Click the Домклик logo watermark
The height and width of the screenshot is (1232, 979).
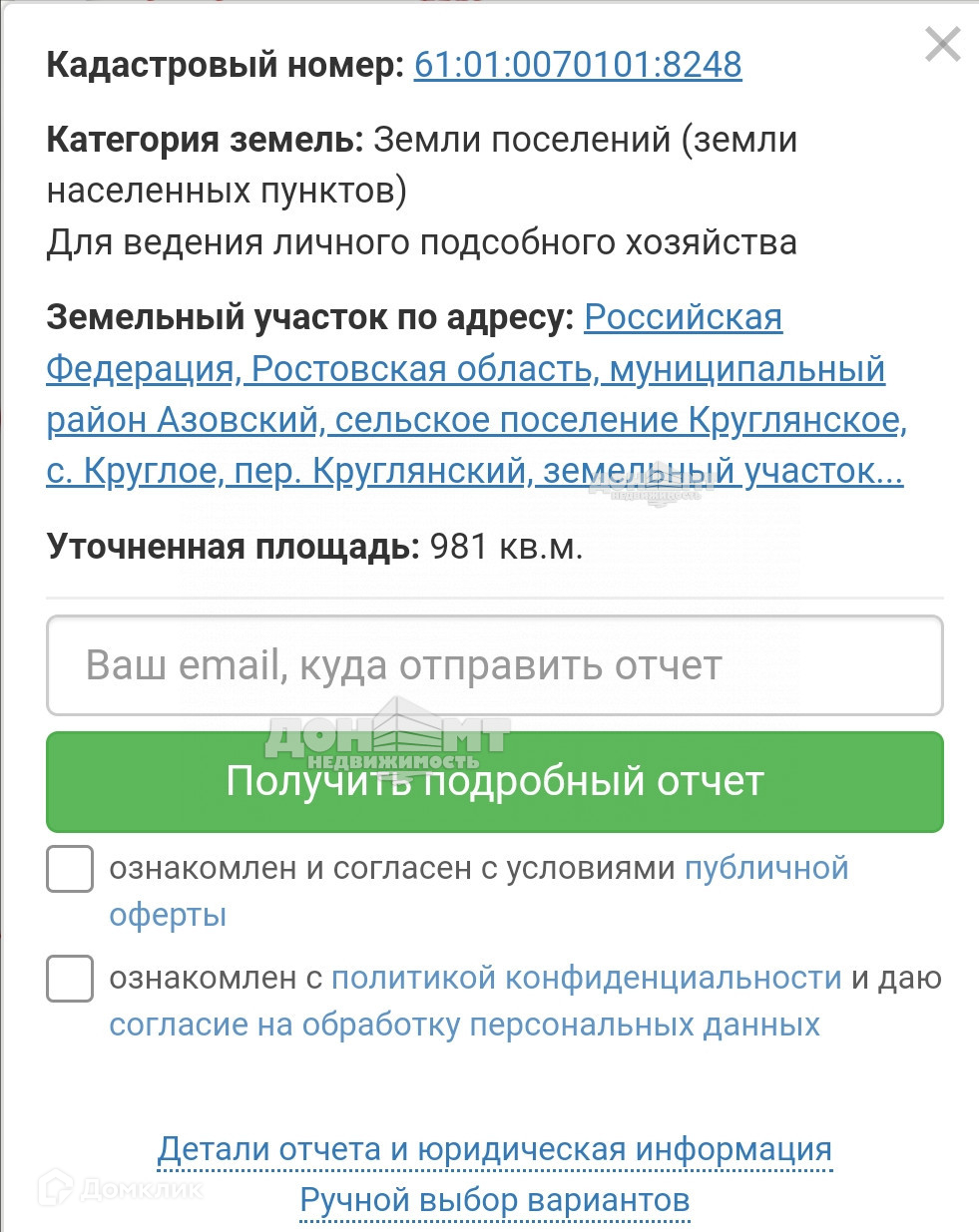point(120,1188)
